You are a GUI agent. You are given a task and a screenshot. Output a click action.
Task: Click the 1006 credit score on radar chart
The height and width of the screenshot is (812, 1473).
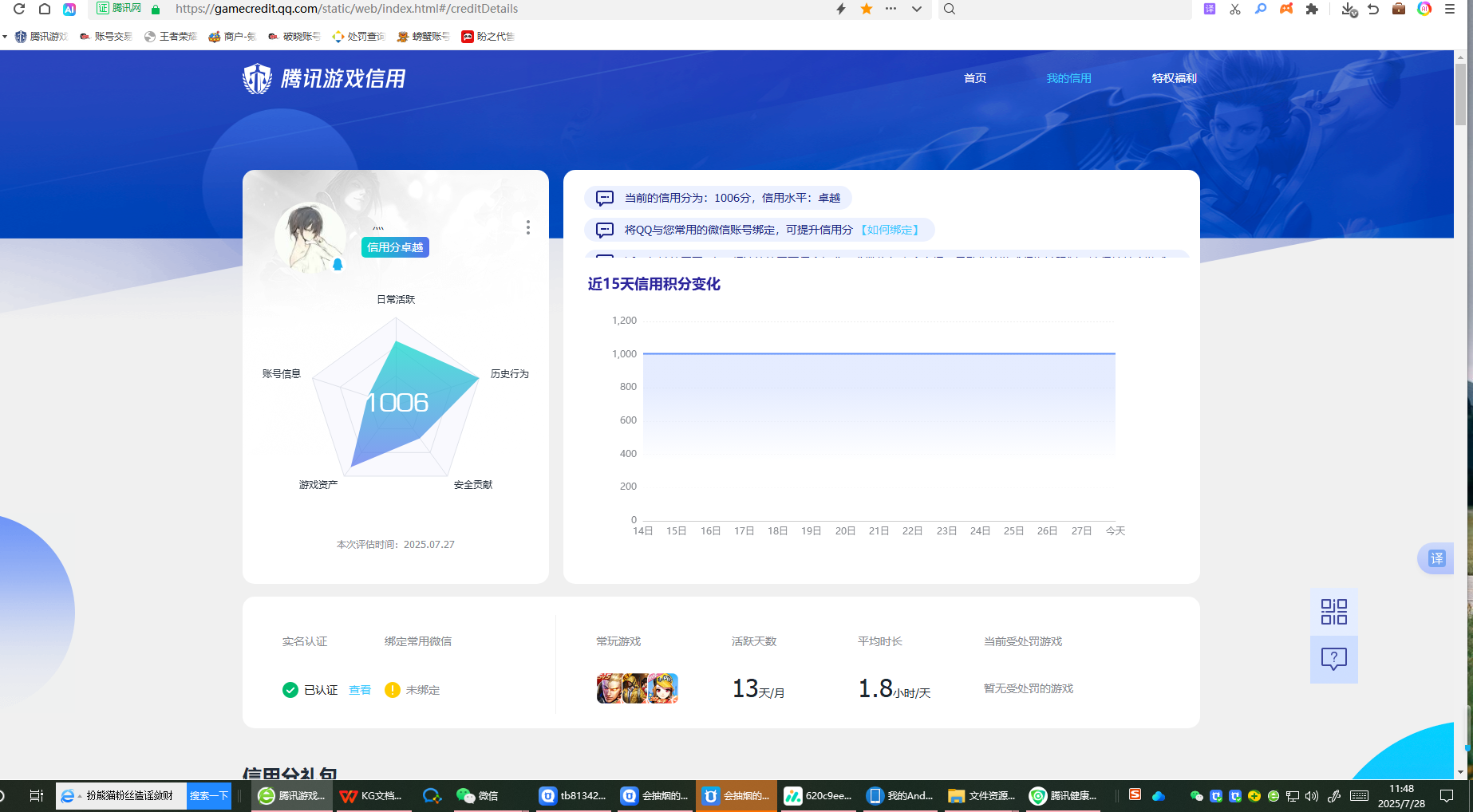pos(397,402)
